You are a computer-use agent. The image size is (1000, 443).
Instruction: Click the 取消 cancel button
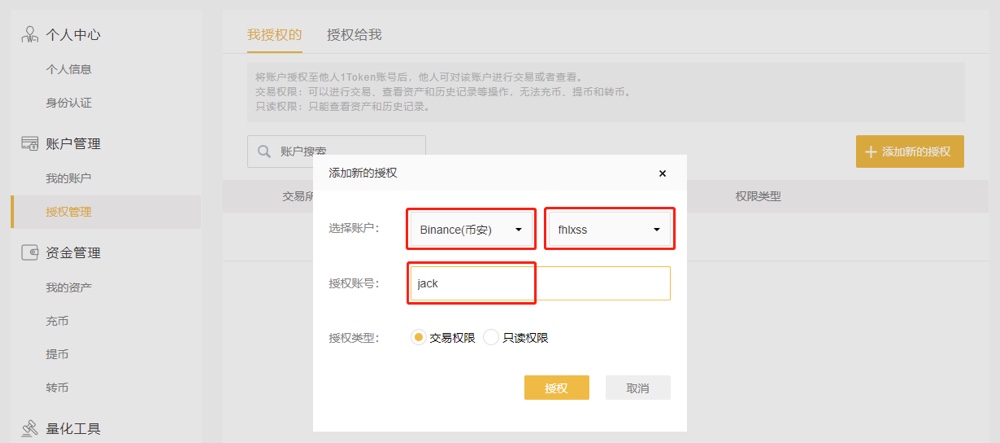(x=638, y=388)
